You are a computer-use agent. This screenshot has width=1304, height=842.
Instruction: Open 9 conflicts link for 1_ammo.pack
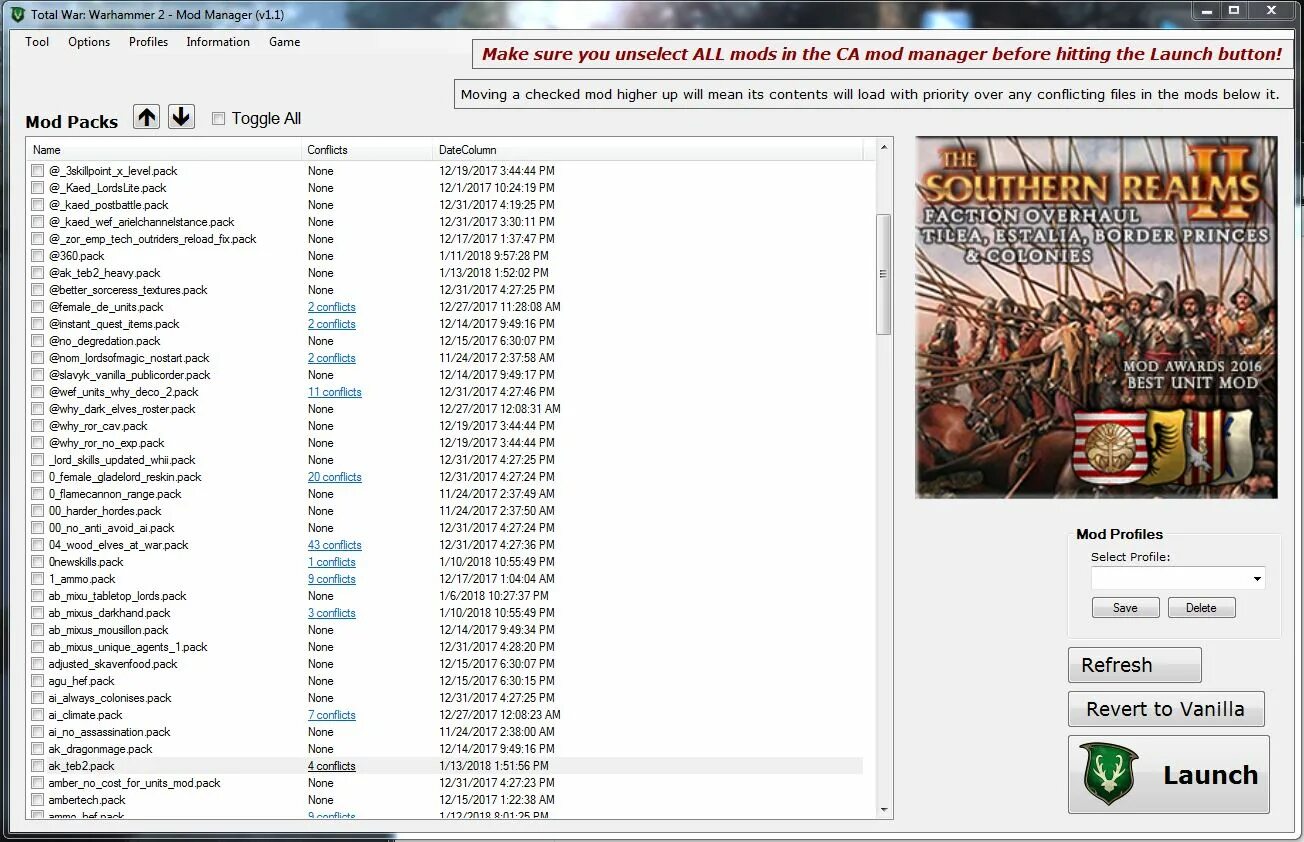pyautogui.click(x=332, y=579)
